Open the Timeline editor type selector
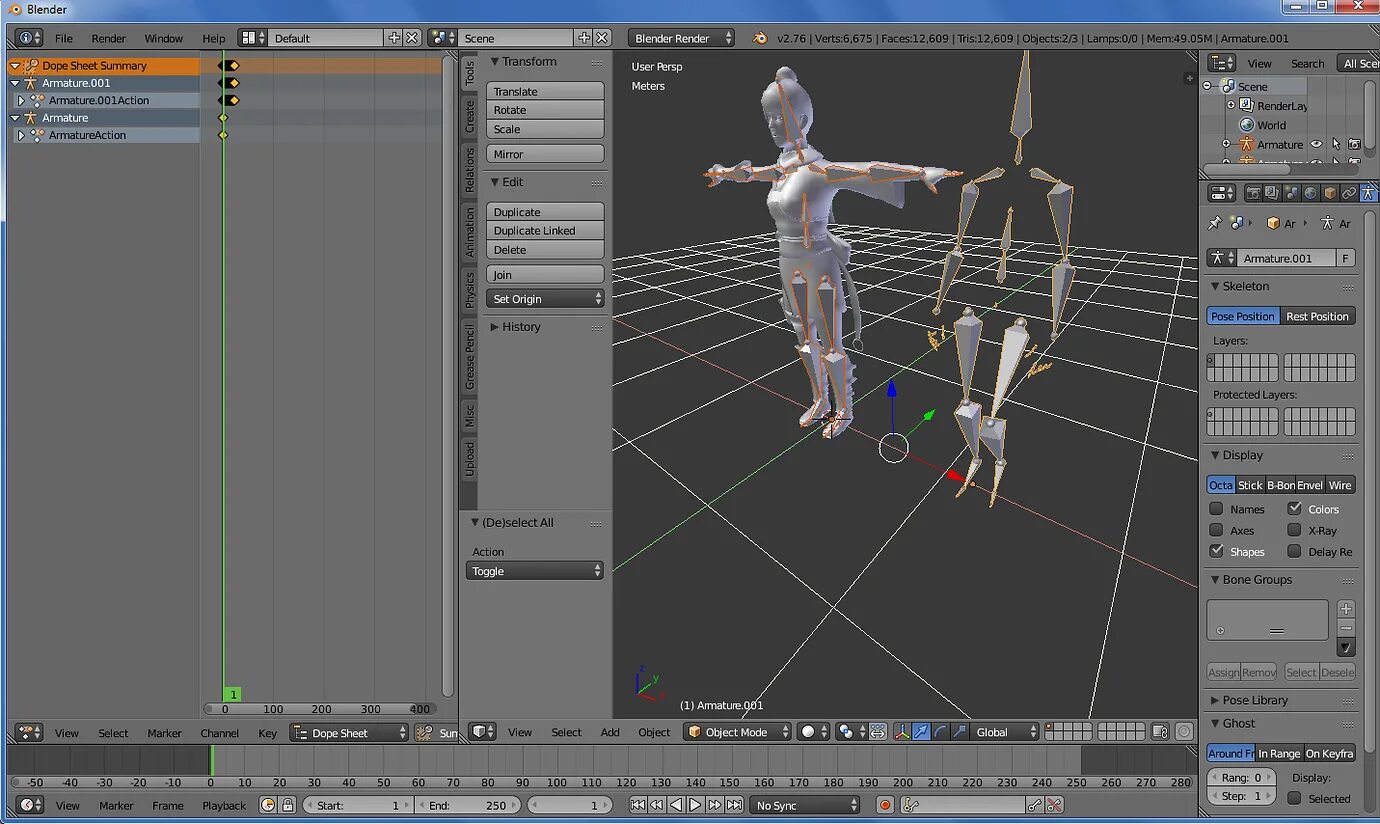The width and height of the screenshot is (1380, 824). tap(29, 805)
